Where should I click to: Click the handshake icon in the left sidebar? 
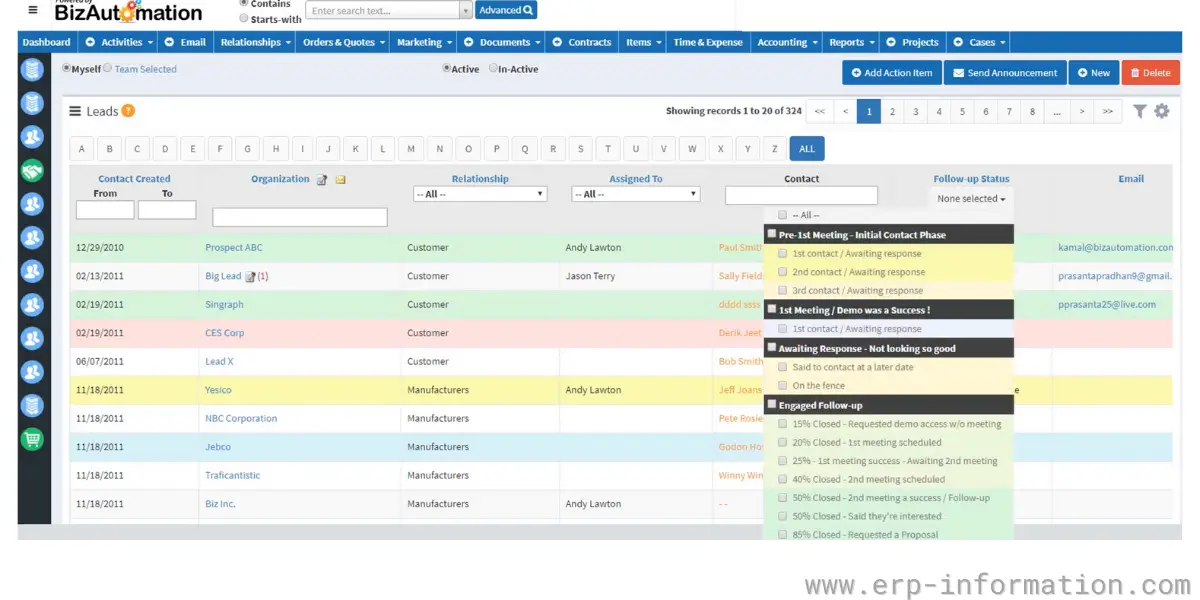coord(33,171)
